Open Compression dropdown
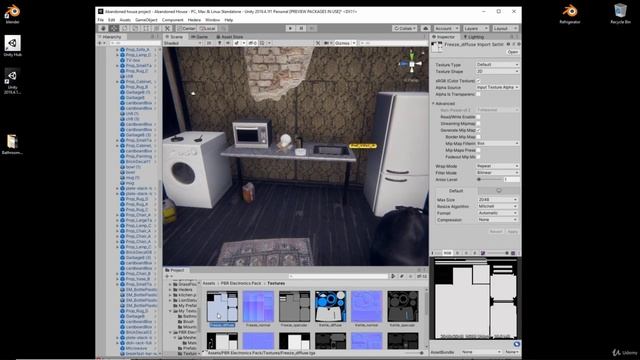 click(497, 220)
